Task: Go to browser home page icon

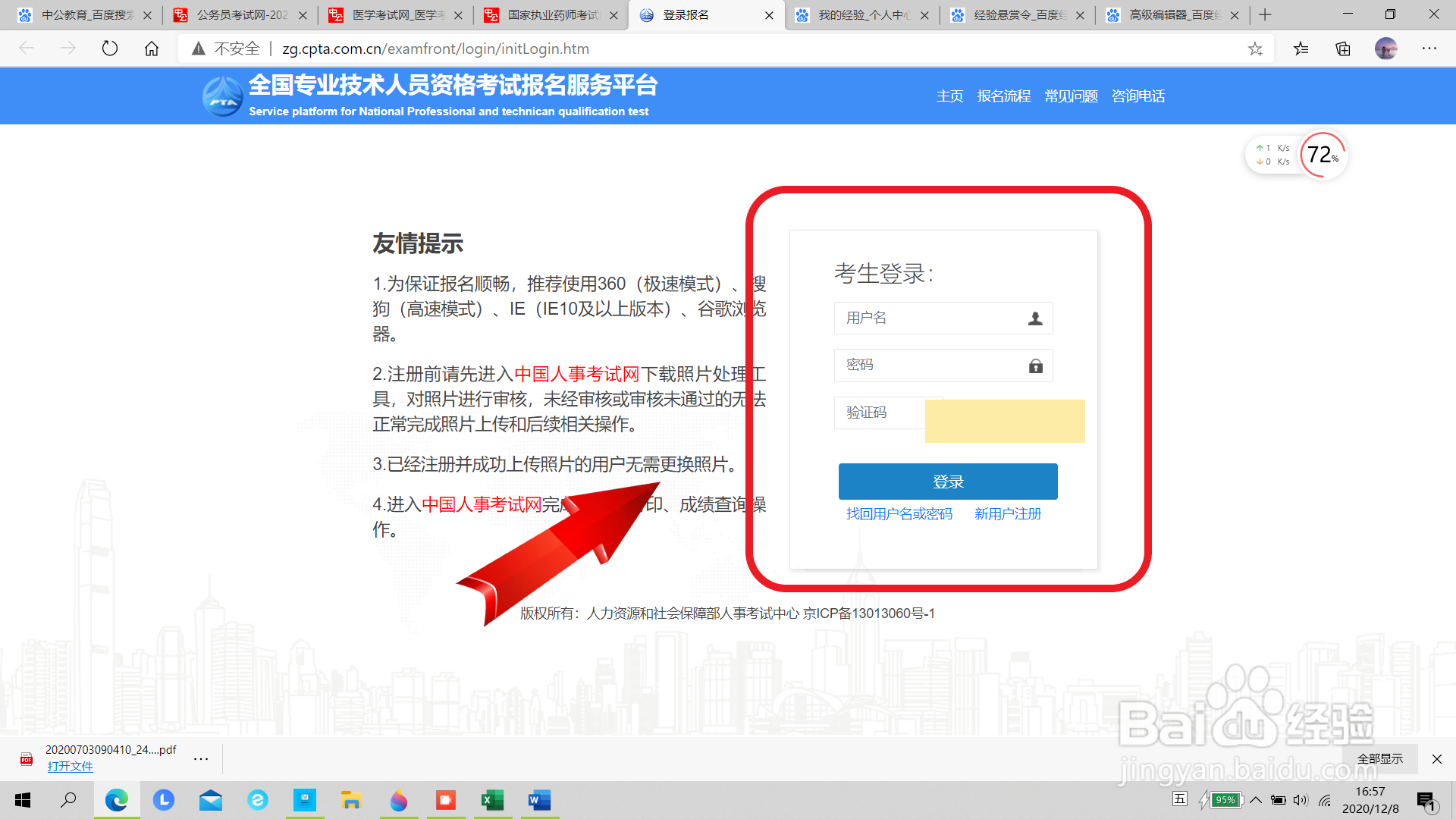Action: pyautogui.click(x=152, y=49)
